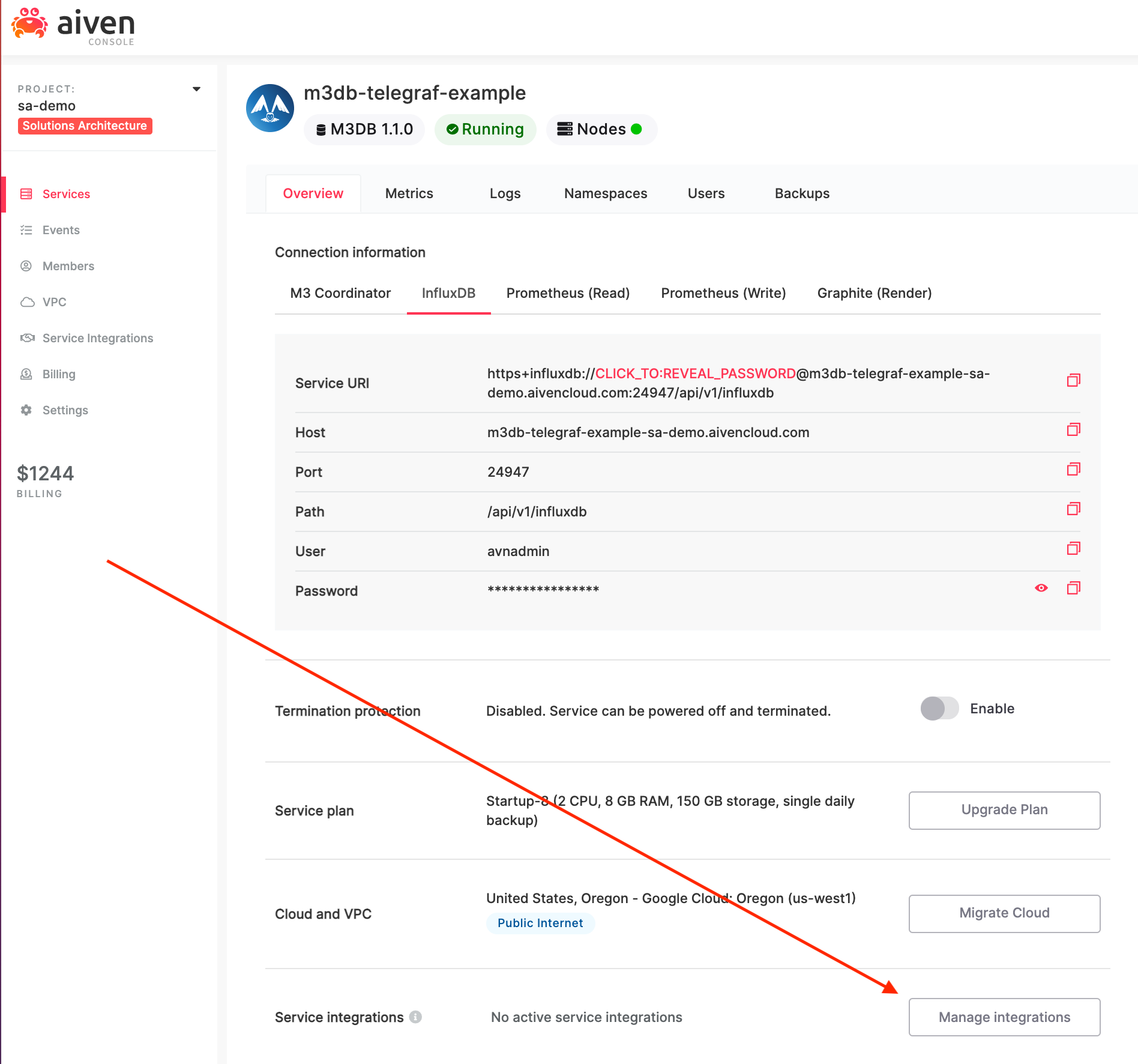Expand the project selector dropdown arrow
Viewport: 1138px width, 1064px height.
pos(196,89)
